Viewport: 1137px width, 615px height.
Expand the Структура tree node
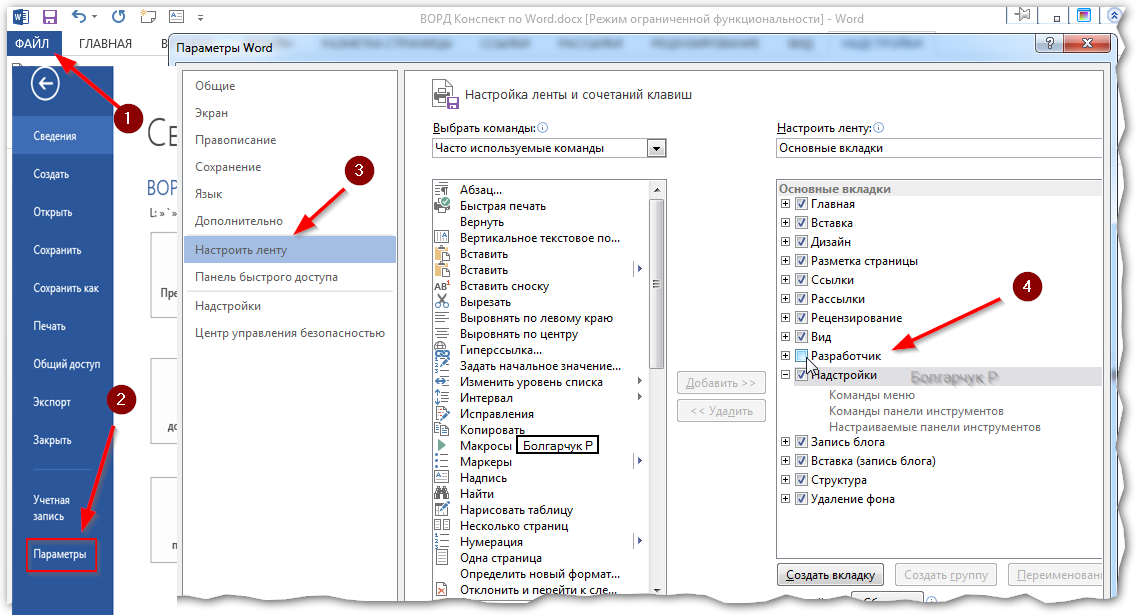pos(785,479)
